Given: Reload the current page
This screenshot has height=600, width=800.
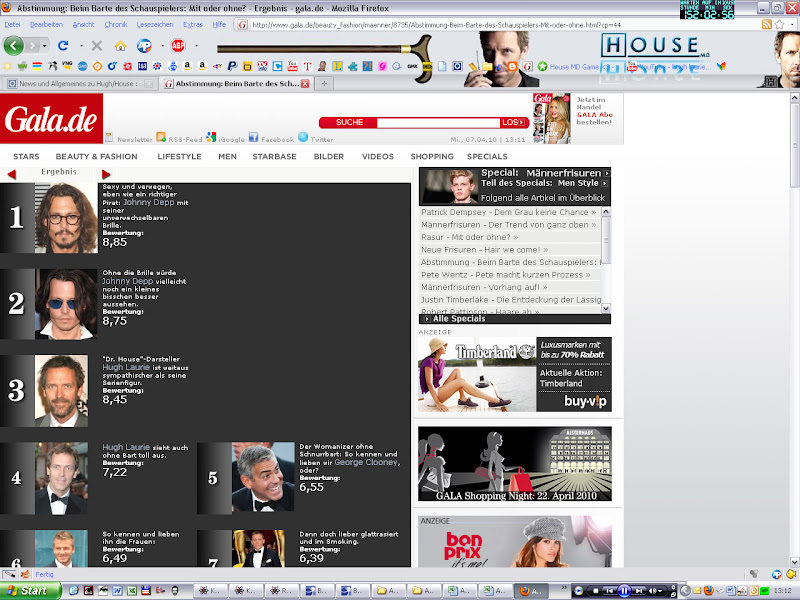Looking at the screenshot, I should tap(63, 45).
